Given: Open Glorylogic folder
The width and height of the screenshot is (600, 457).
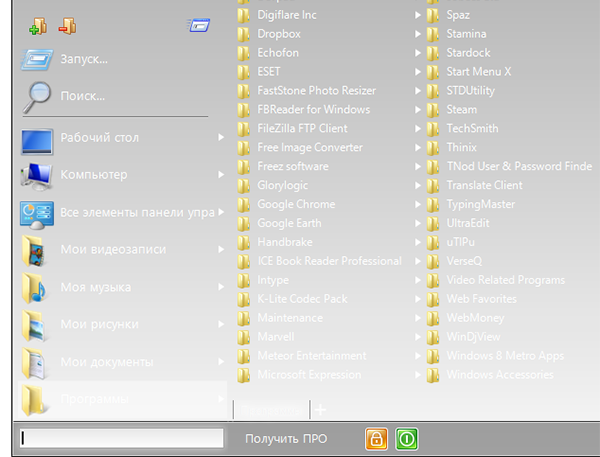Looking at the screenshot, I should (x=329, y=185).
